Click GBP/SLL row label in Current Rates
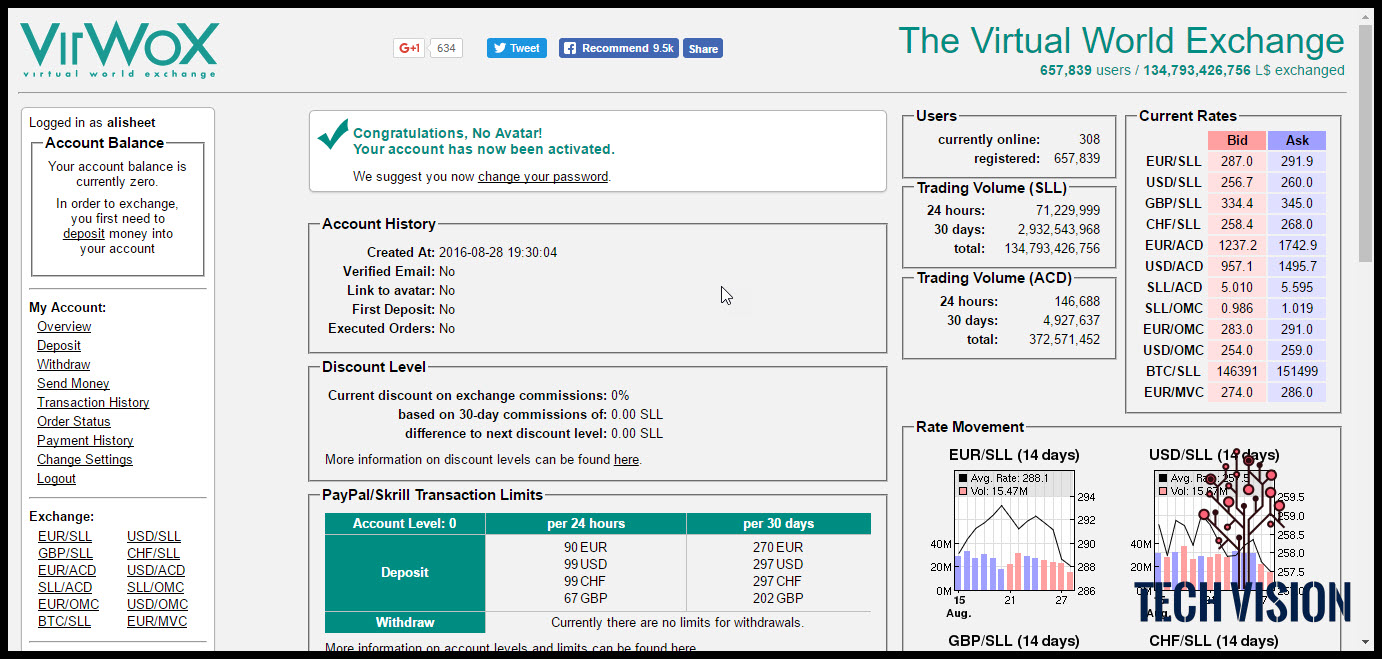Image resolution: width=1382 pixels, height=659 pixels. click(1173, 204)
